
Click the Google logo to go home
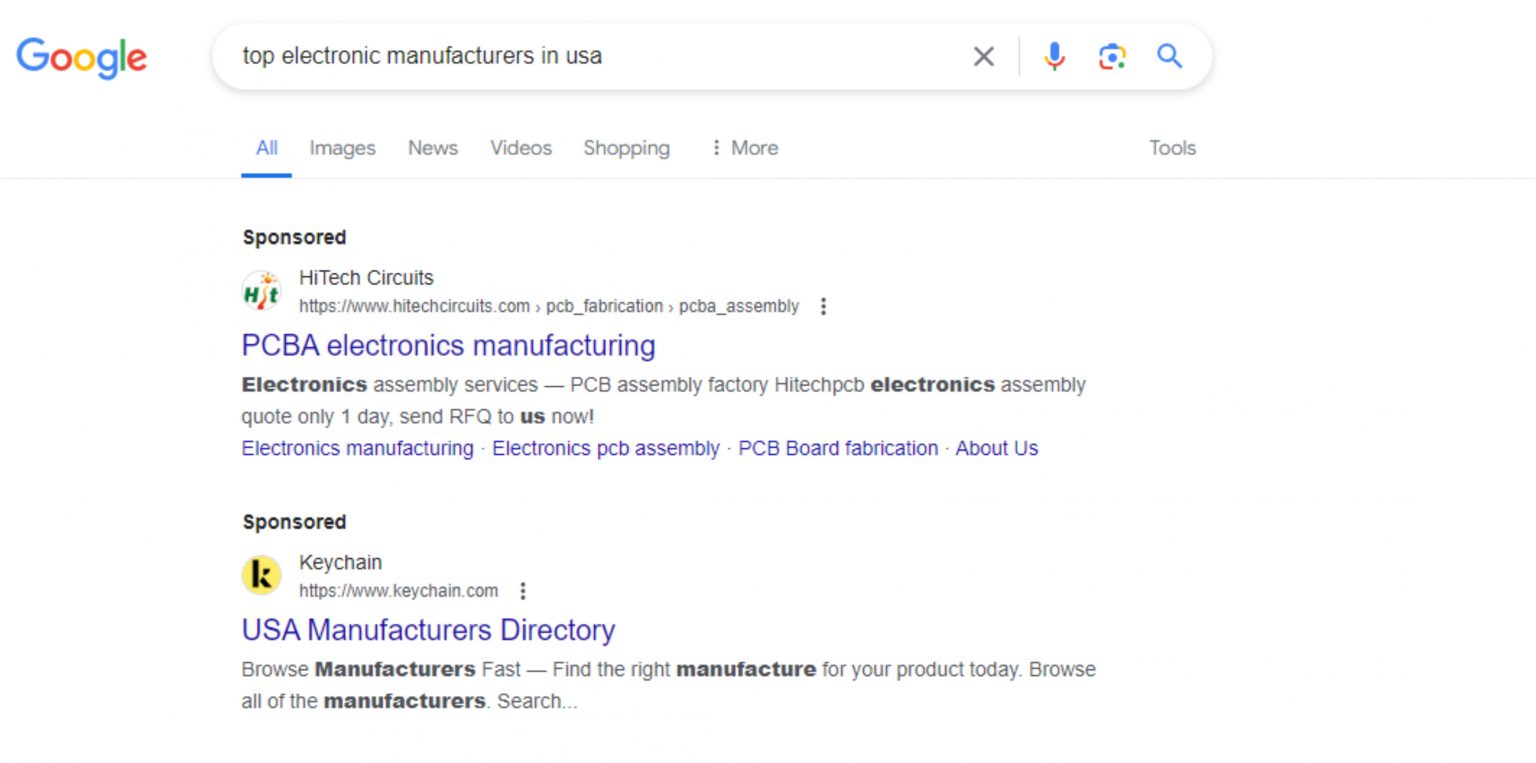coord(81,57)
